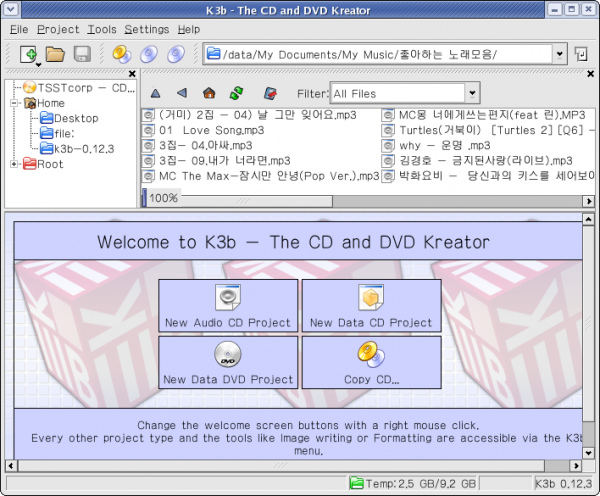Click the blue disc icon beside the path box
The image size is (600, 496).
[x=176, y=54]
